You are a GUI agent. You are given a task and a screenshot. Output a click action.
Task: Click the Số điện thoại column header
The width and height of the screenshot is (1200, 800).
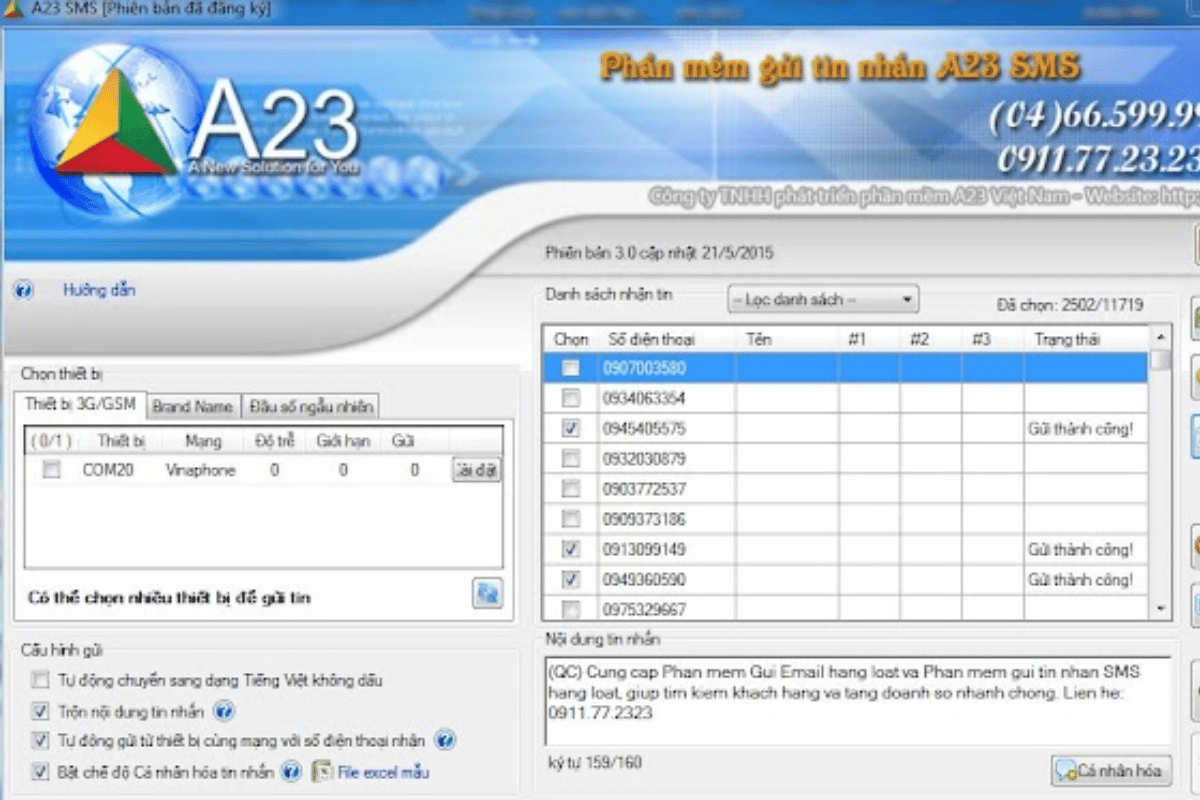pyautogui.click(x=668, y=340)
